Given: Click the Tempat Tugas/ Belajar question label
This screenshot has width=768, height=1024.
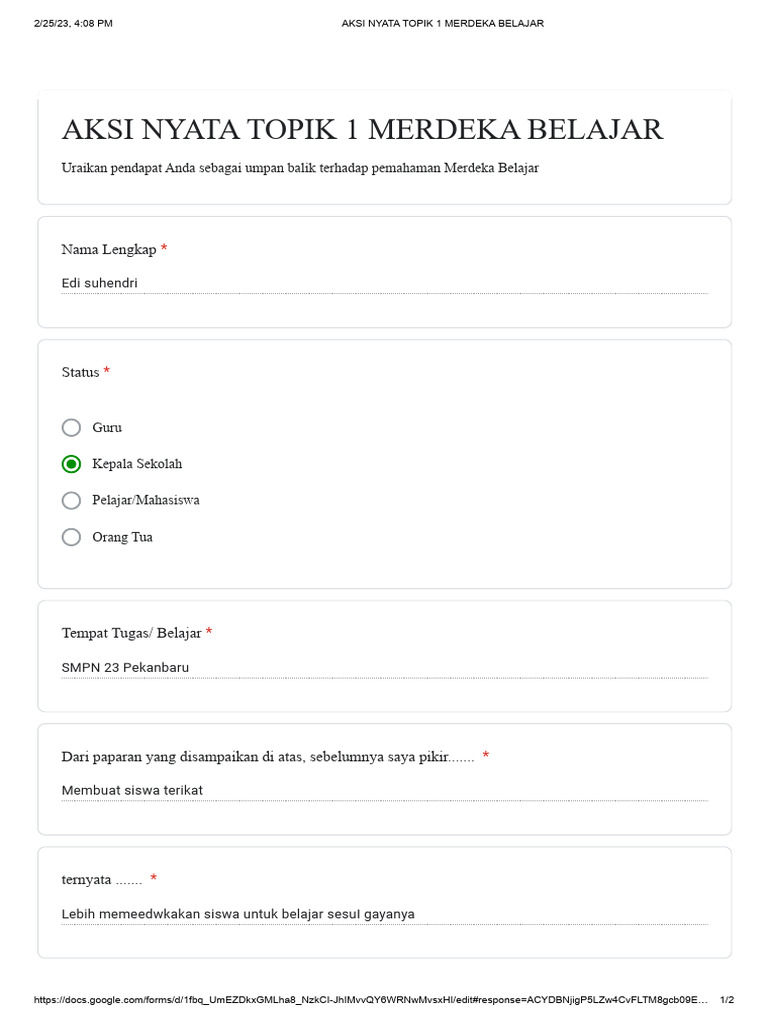Looking at the screenshot, I should click(131, 633).
